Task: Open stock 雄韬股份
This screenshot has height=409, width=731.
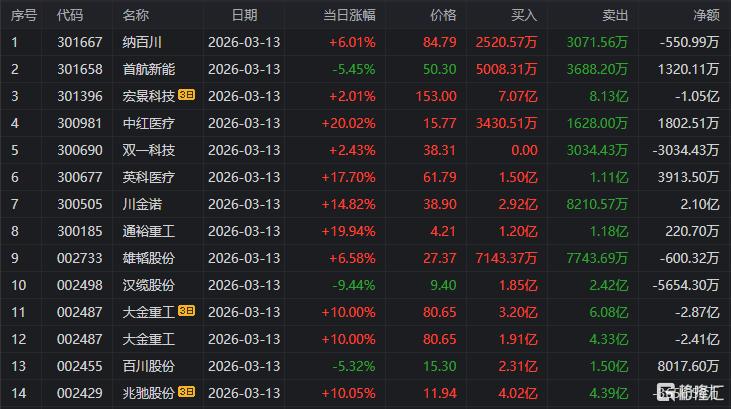Action: point(148,258)
